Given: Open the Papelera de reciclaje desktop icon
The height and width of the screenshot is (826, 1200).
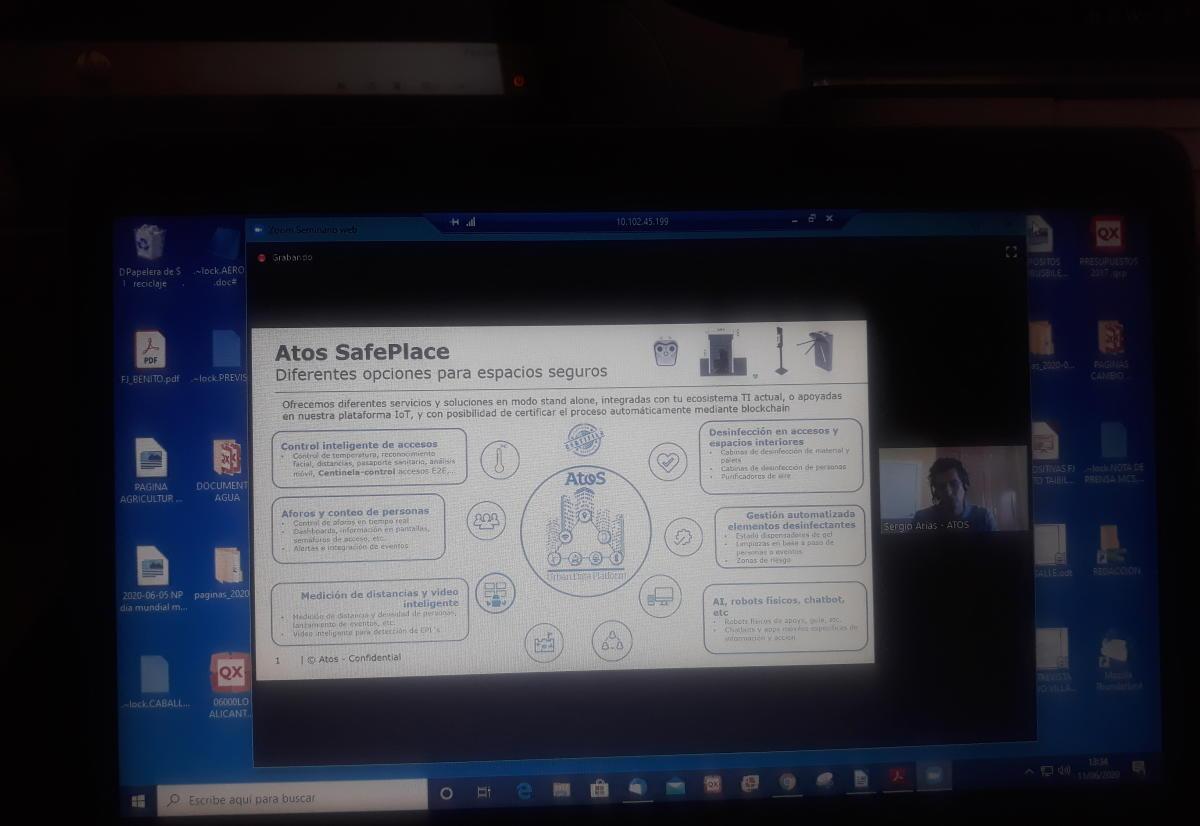Looking at the screenshot, I should click(150, 255).
